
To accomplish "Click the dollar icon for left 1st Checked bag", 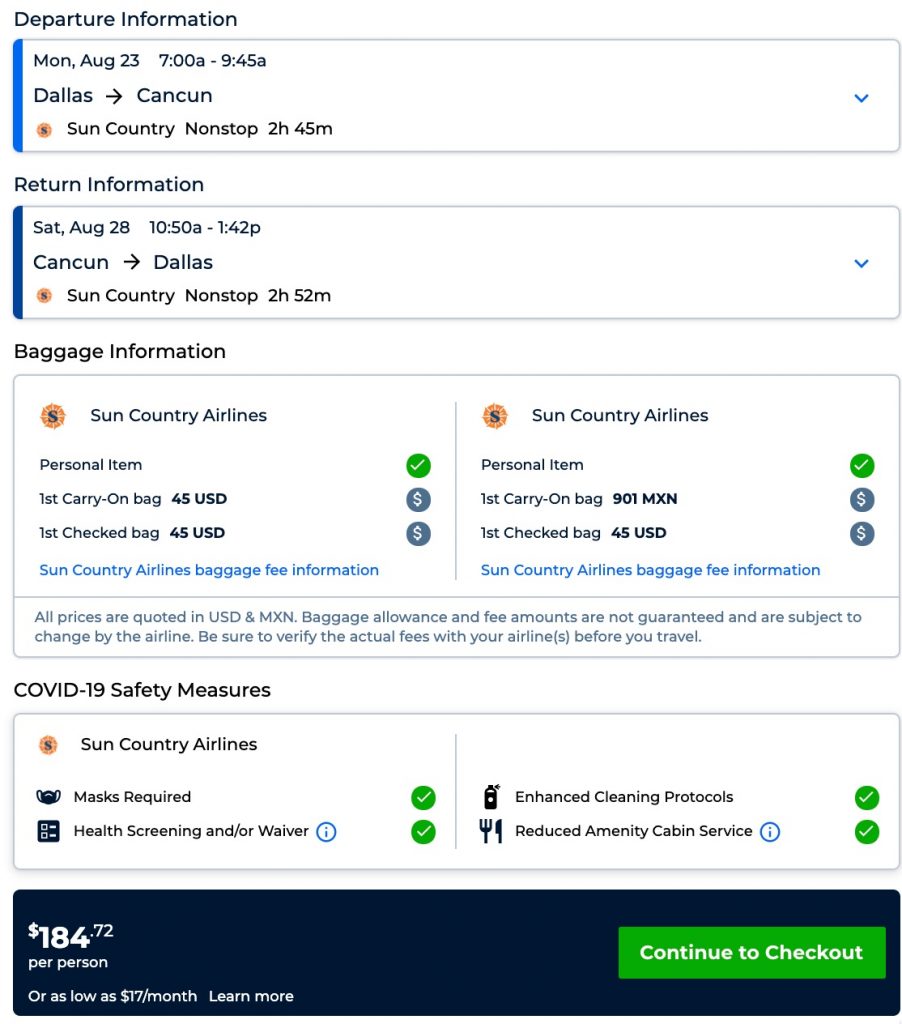I will coord(418,533).
